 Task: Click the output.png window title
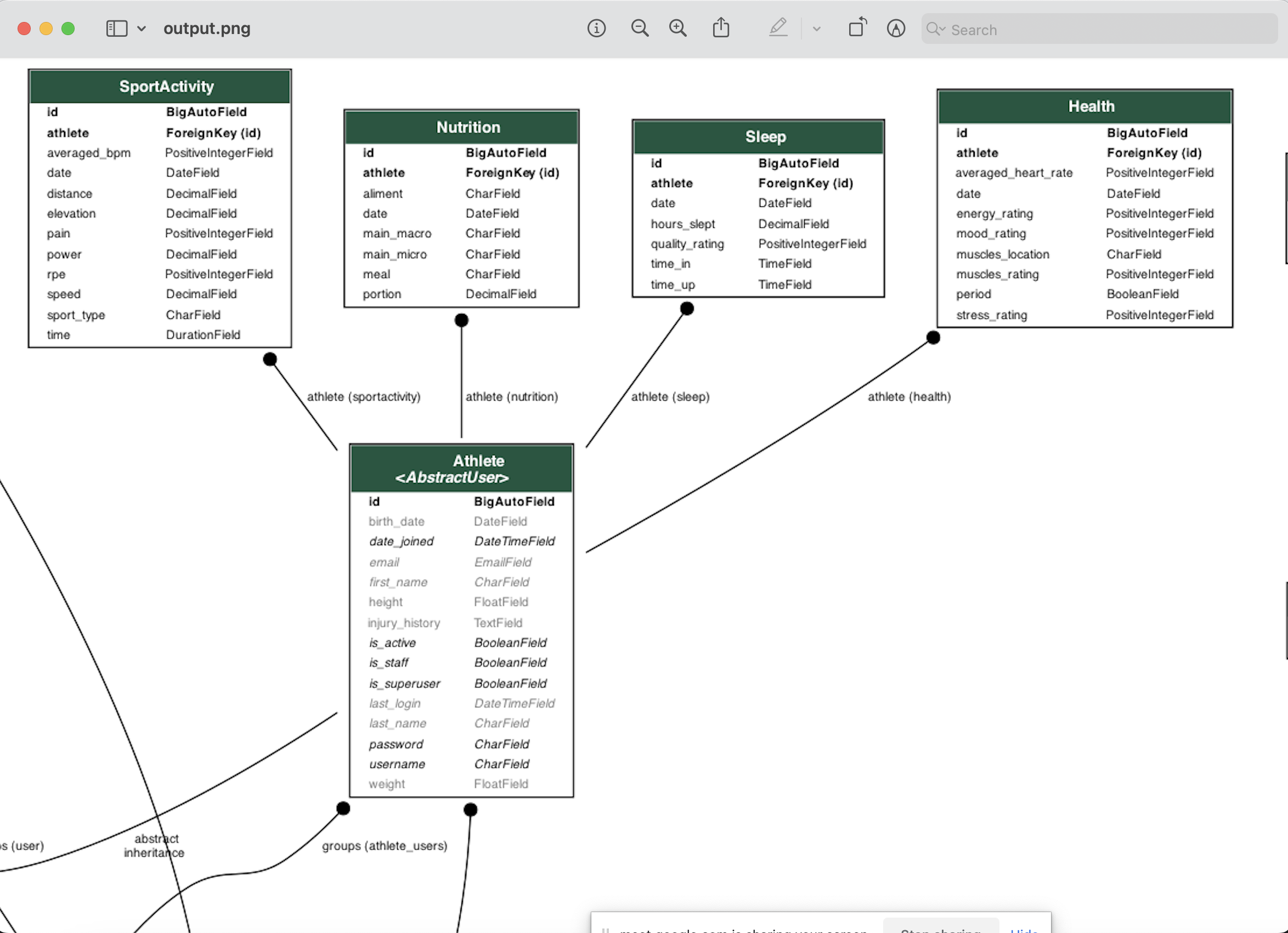click(x=207, y=29)
